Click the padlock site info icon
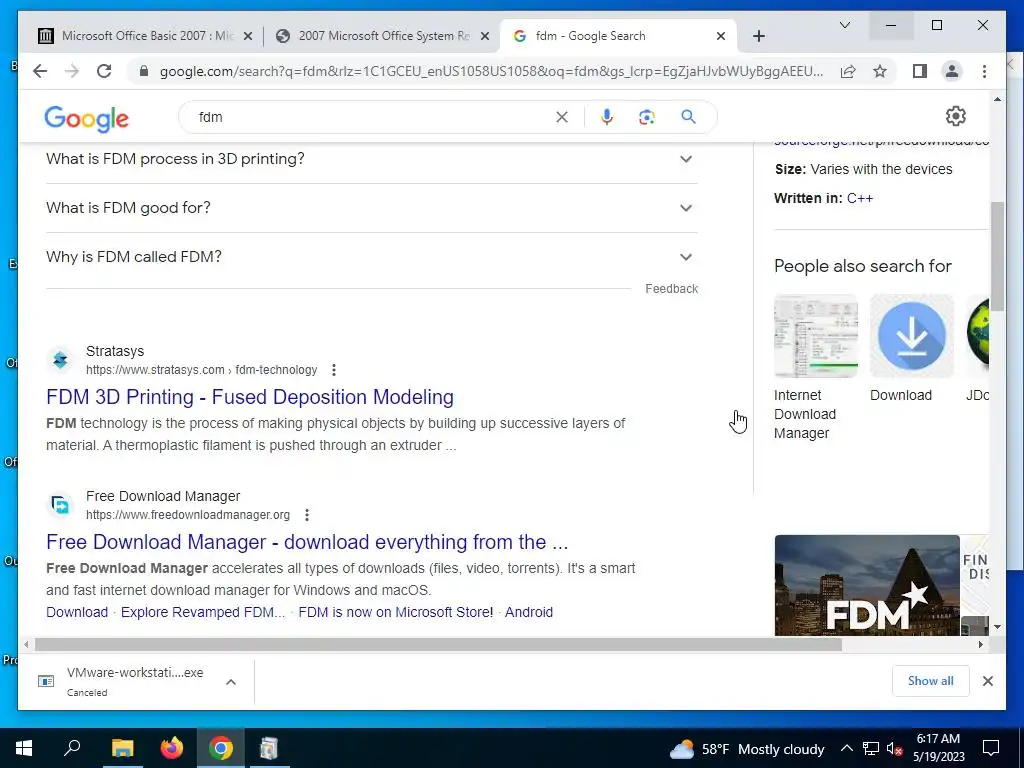Image resolution: width=1024 pixels, height=768 pixels. (144, 71)
